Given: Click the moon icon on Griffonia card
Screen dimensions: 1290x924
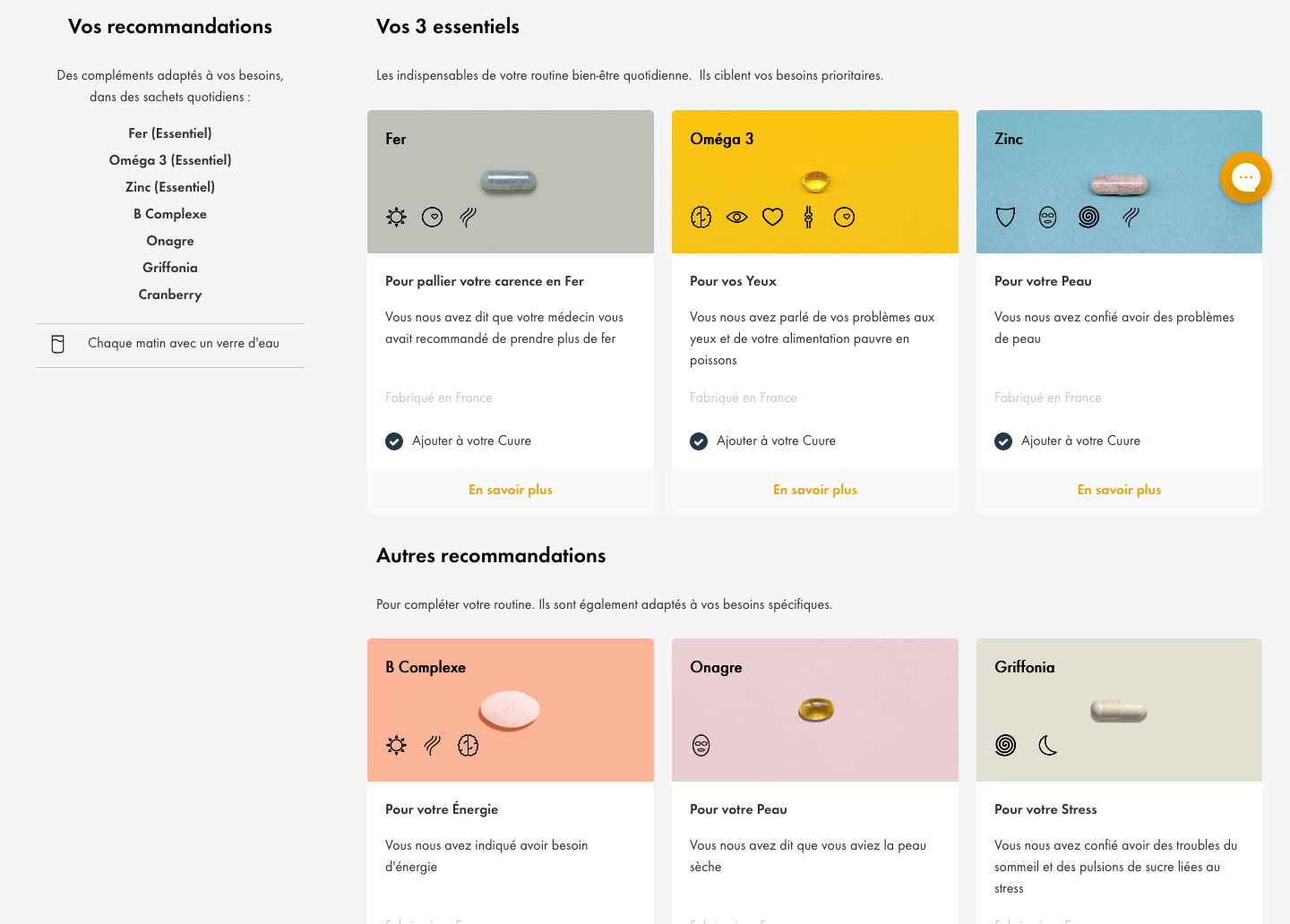Looking at the screenshot, I should coord(1047,745).
